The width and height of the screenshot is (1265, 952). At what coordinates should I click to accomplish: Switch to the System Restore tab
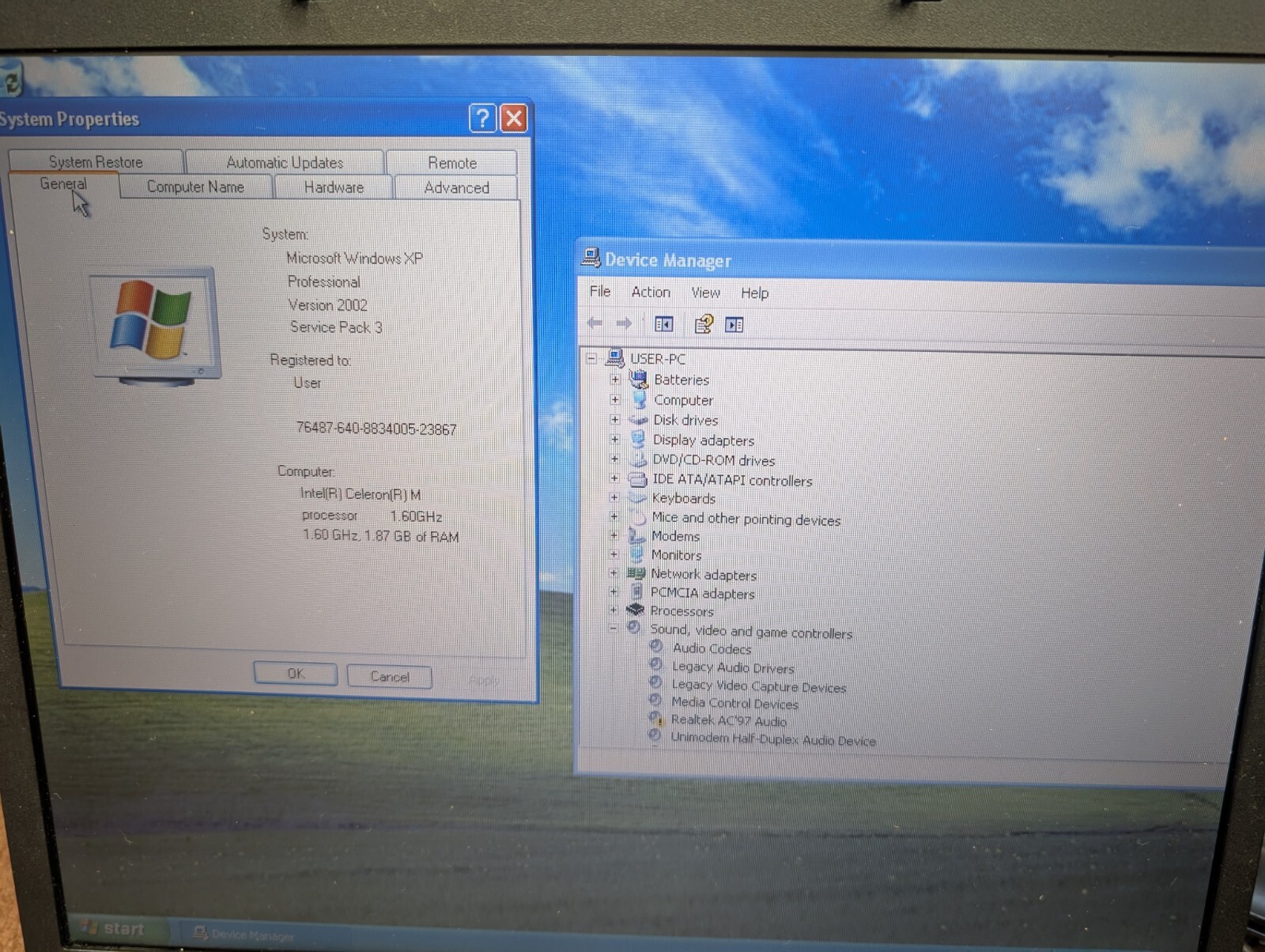tap(96, 161)
